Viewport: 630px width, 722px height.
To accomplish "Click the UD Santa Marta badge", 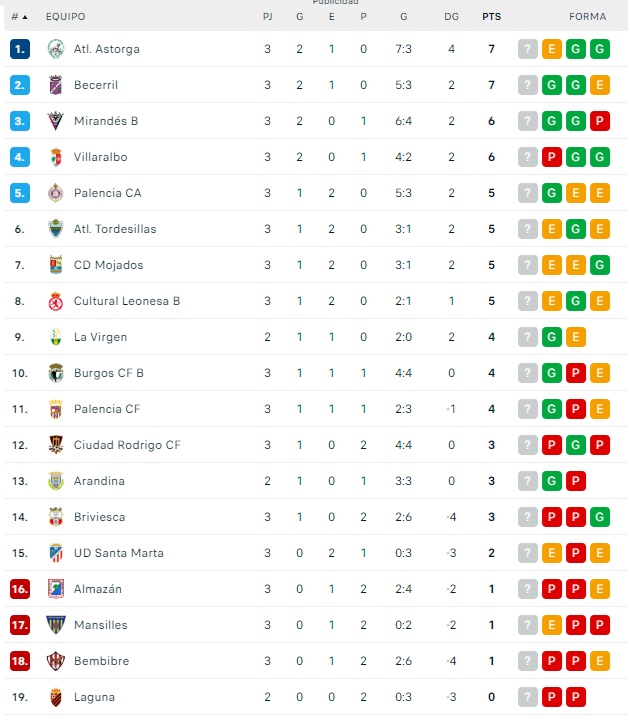I will tap(56, 553).
